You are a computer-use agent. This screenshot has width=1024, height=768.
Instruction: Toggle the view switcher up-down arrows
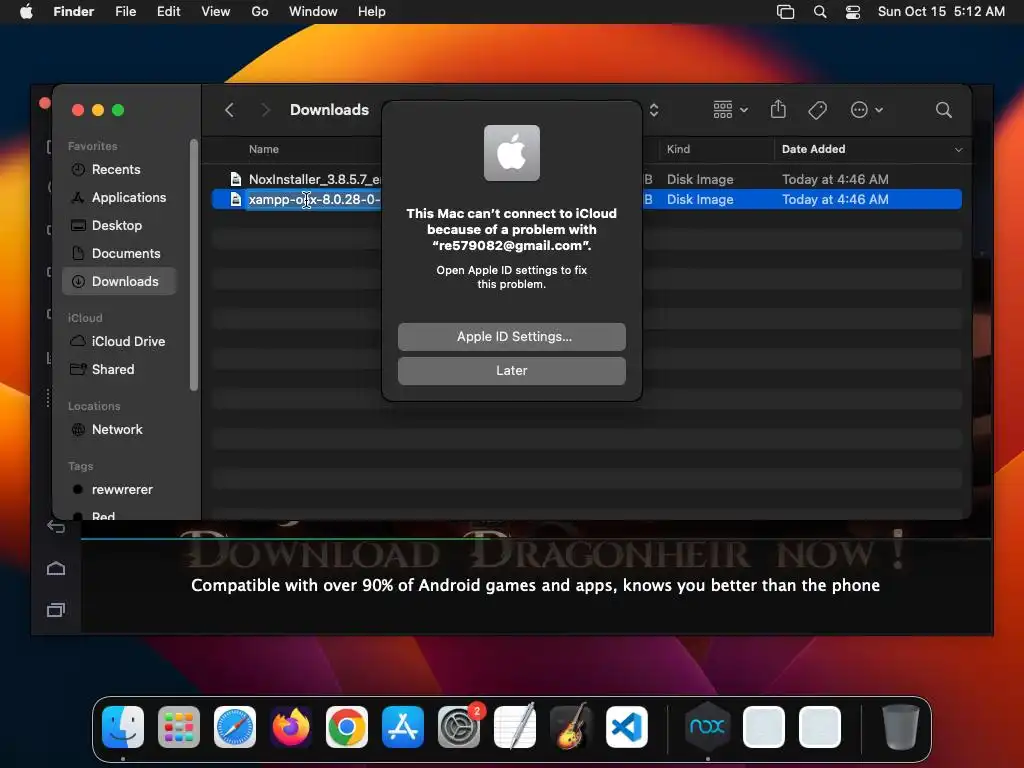(654, 110)
